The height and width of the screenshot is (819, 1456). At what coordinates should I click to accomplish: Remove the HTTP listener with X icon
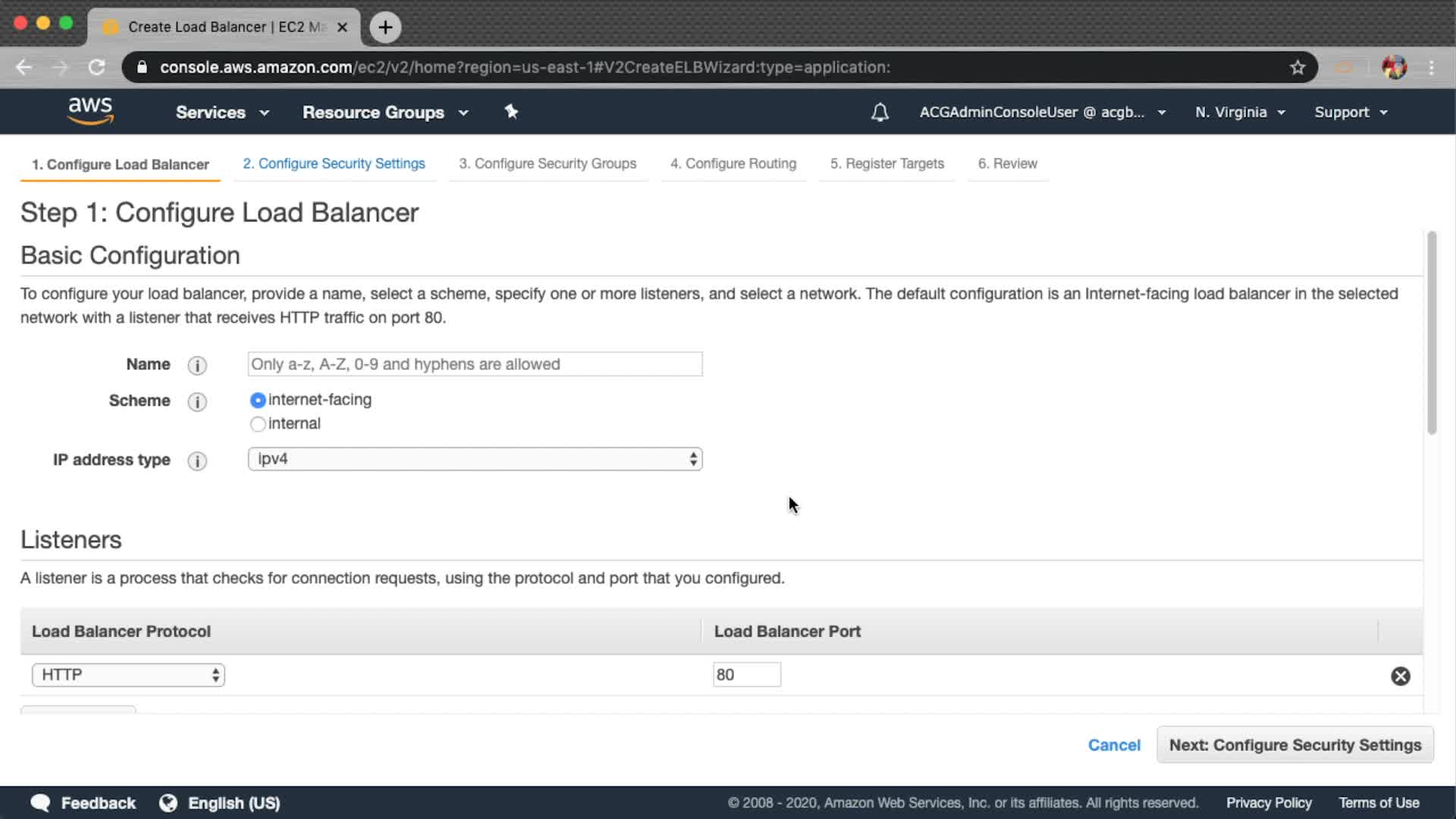tap(1400, 676)
